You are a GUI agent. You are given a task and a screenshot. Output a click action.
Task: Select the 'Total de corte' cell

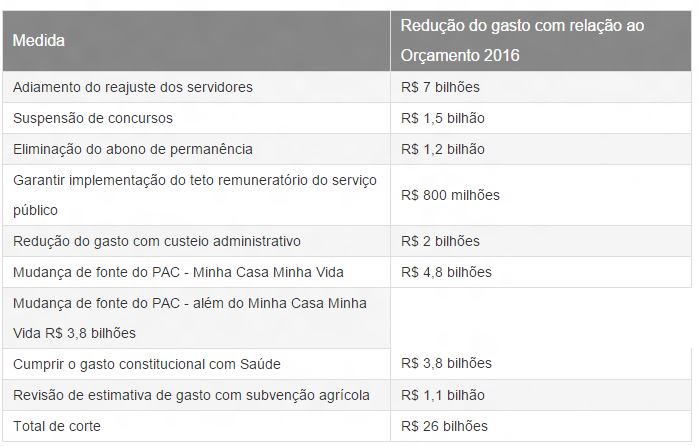pyautogui.click(x=57, y=426)
